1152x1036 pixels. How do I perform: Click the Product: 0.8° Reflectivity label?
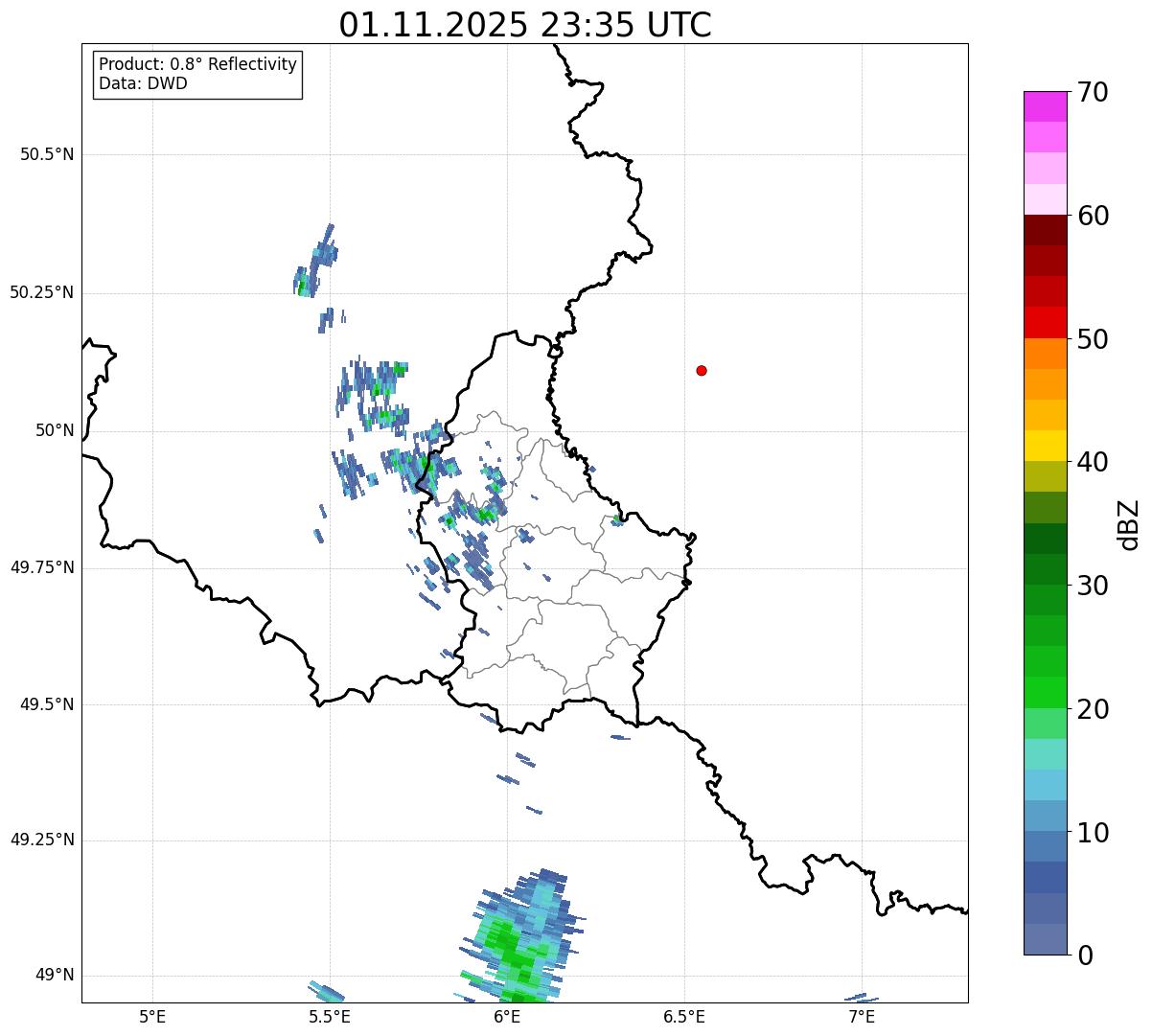tap(198, 64)
